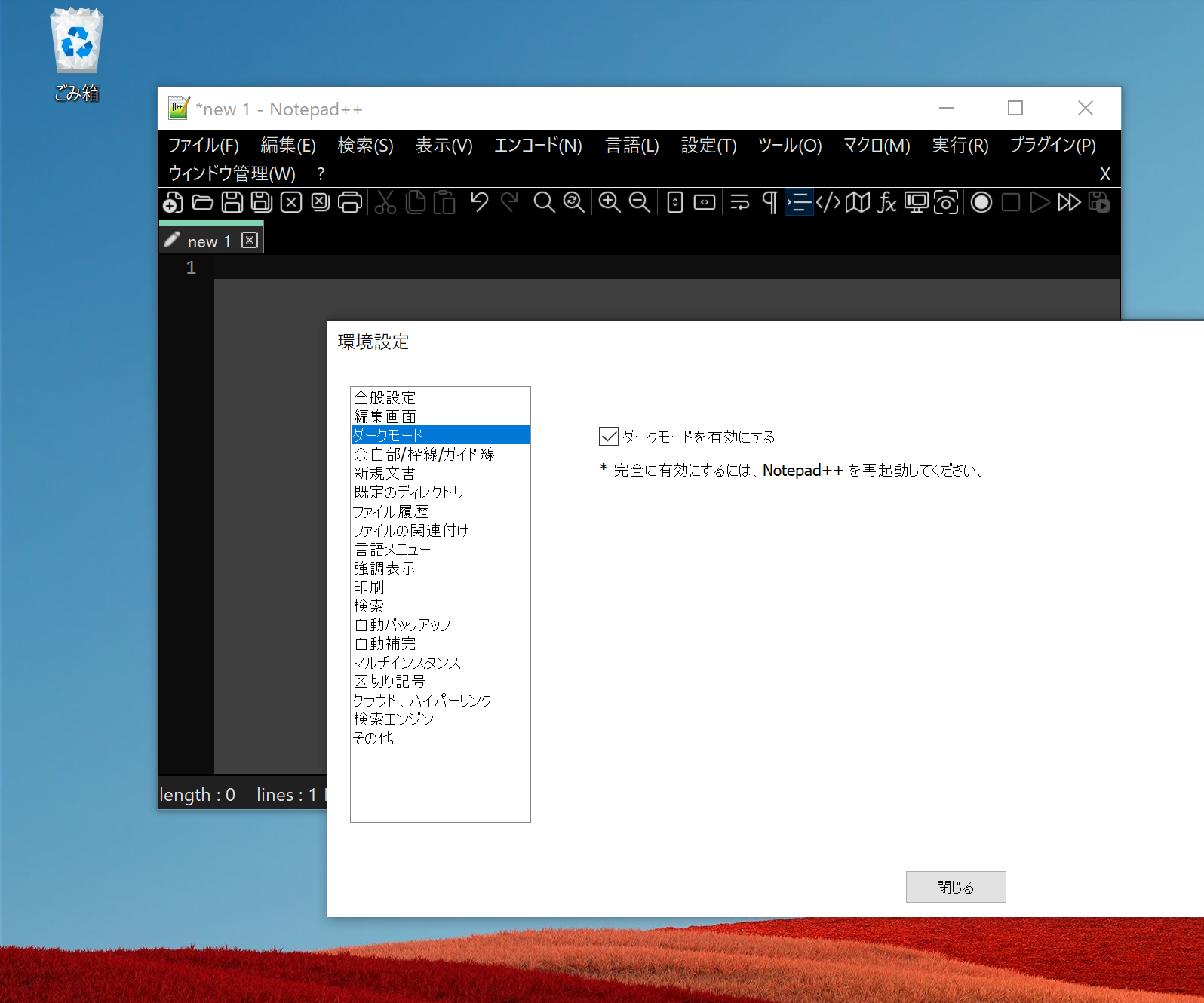Click the Zoom Out icon
Screen dimensions: 1204x1003
tap(640, 202)
